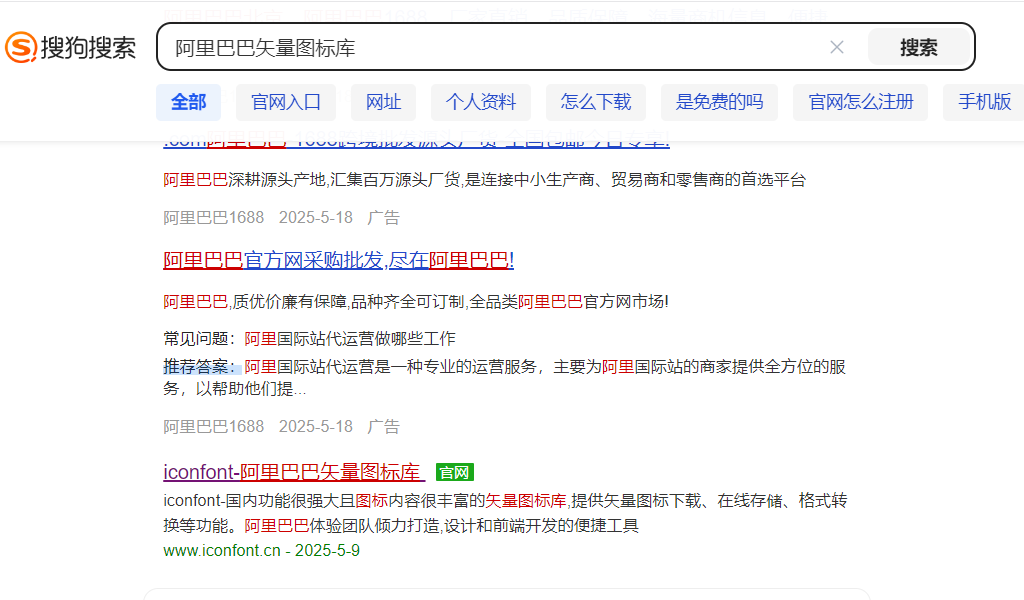
Task: Select the 是免费的吗 filter tab
Action: tap(719, 102)
